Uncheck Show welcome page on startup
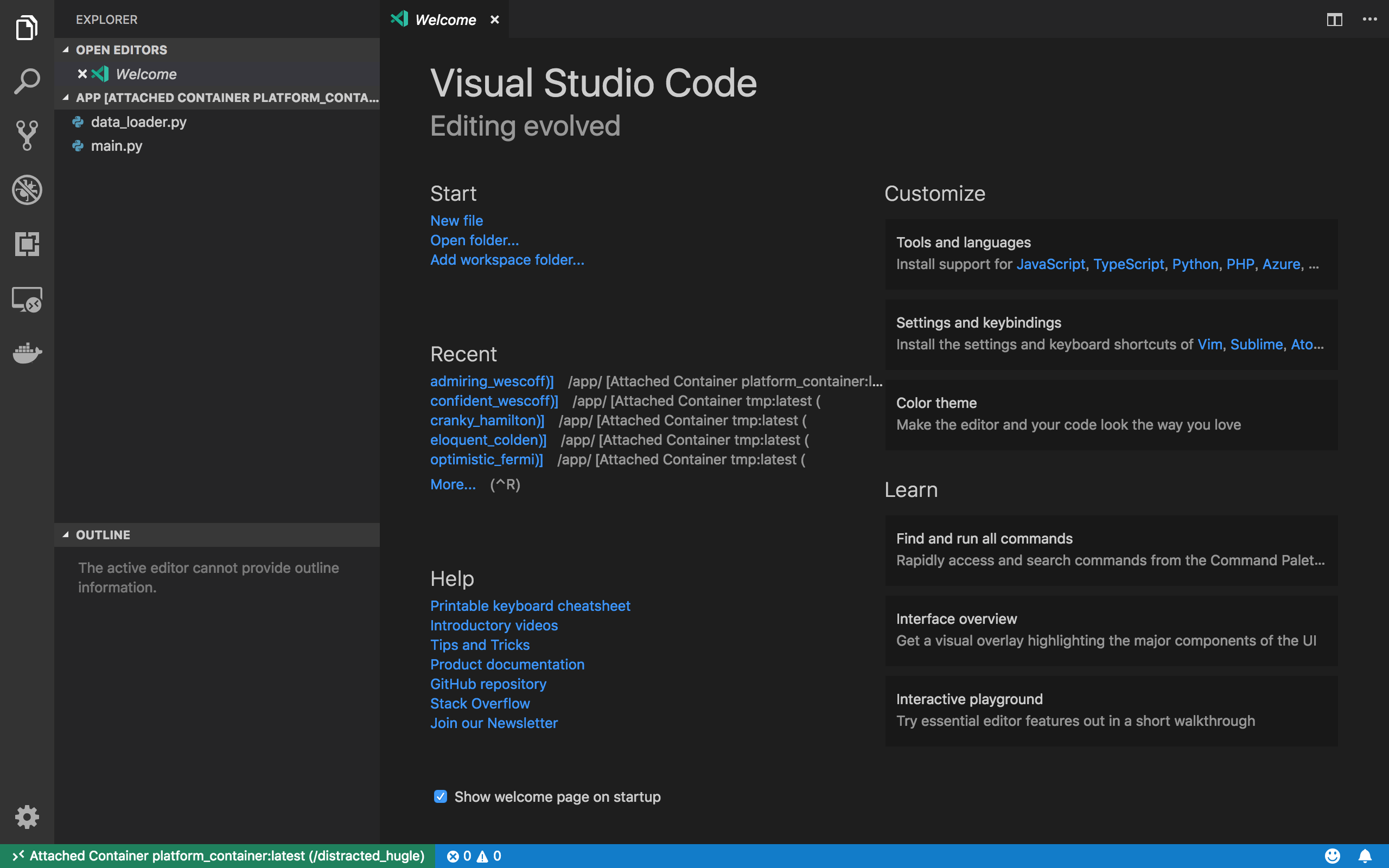The height and width of the screenshot is (868, 1389). pos(440,796)
